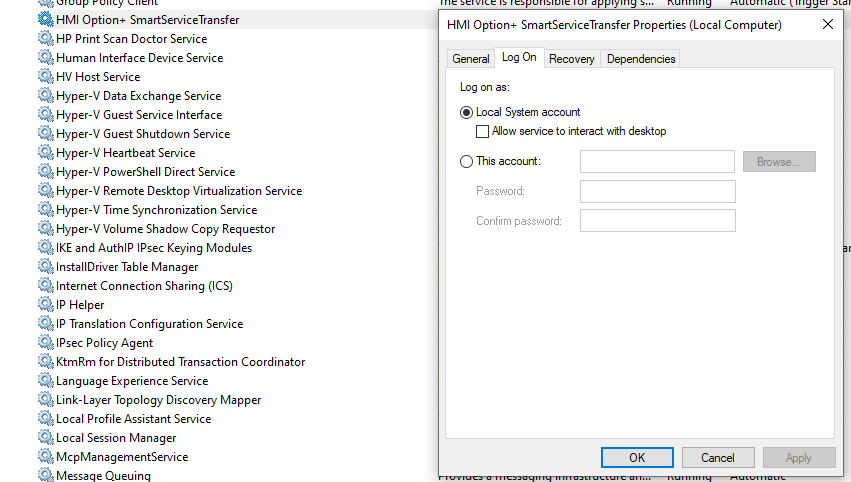Enable Allow service to interact with desktop
The height and width of the screenshot is (482, 851).
[x=483, y=131]
